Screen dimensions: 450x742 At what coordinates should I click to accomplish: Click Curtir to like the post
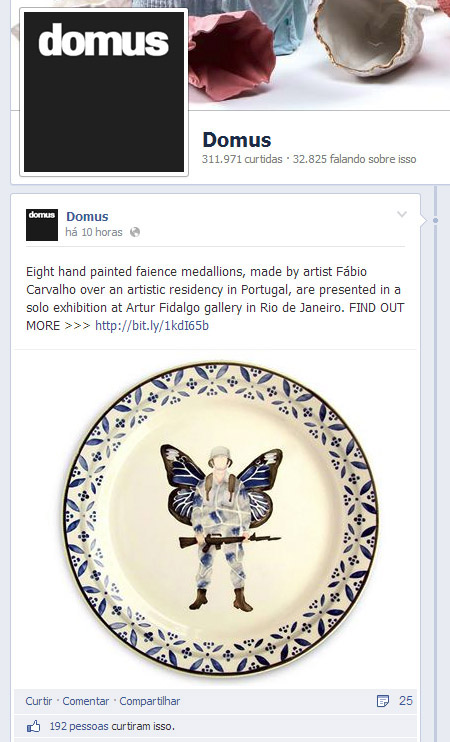[39, 701]
